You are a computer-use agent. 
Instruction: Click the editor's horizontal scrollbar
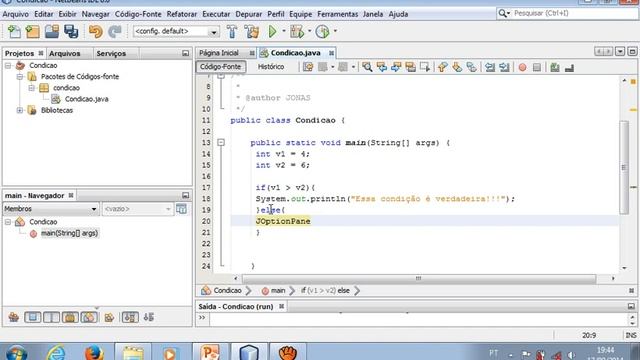[419, 279]
